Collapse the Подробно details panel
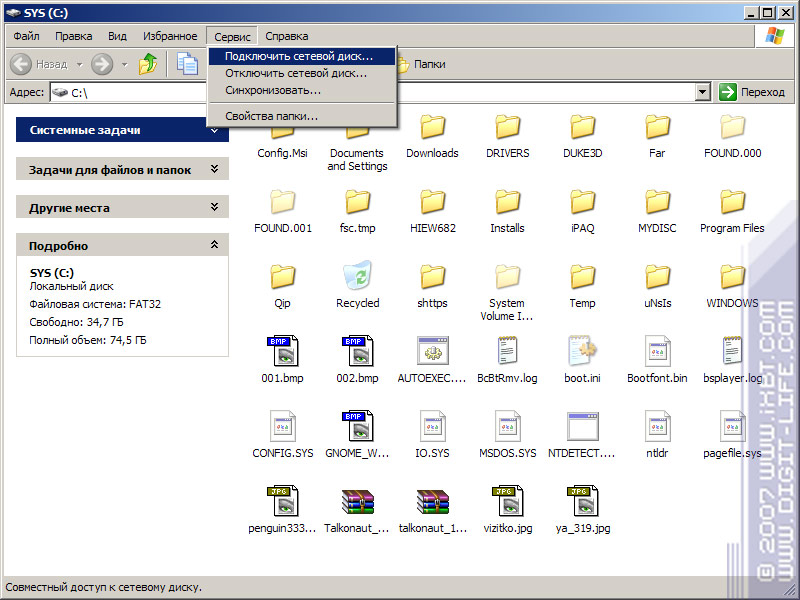 [213, 245]
